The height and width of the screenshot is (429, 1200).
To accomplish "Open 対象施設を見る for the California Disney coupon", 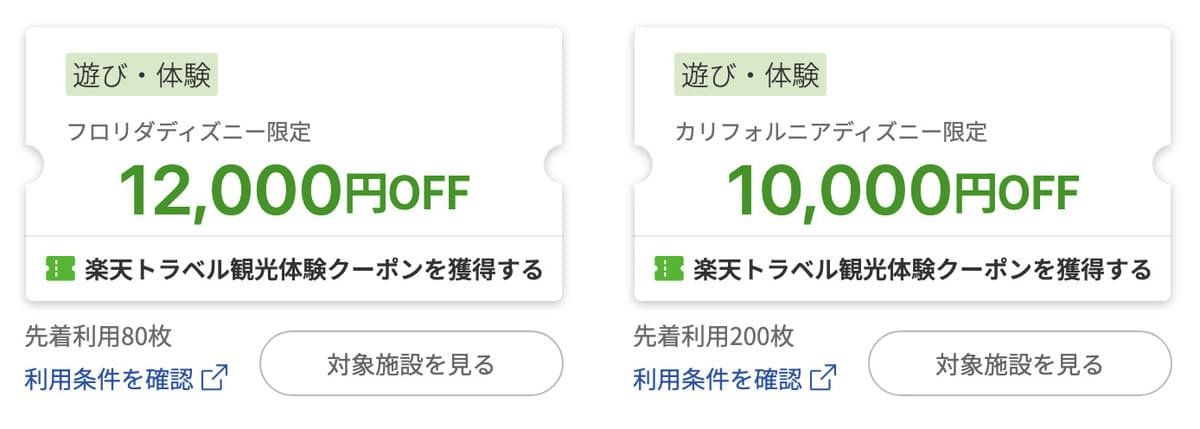I will 1019,364.
